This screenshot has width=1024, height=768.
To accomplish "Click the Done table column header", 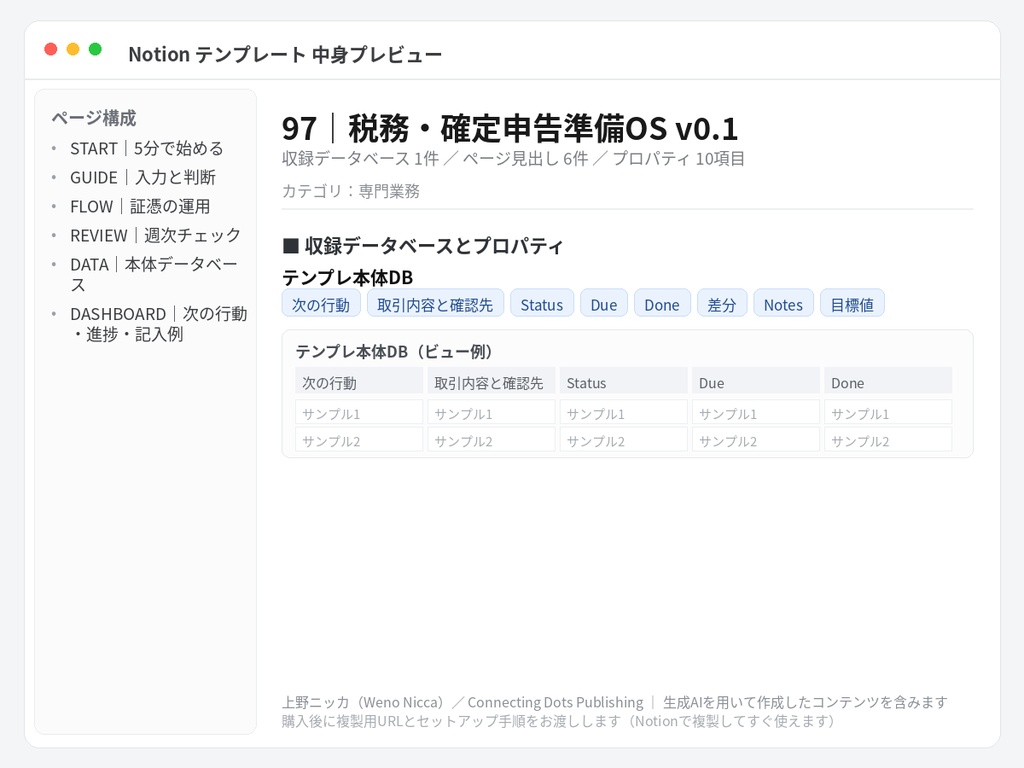I will click(x=888, y=382).
